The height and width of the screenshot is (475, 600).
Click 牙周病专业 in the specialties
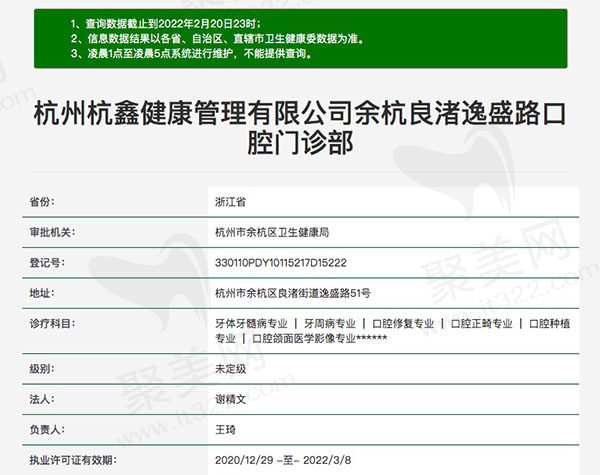tap(330, 324)
